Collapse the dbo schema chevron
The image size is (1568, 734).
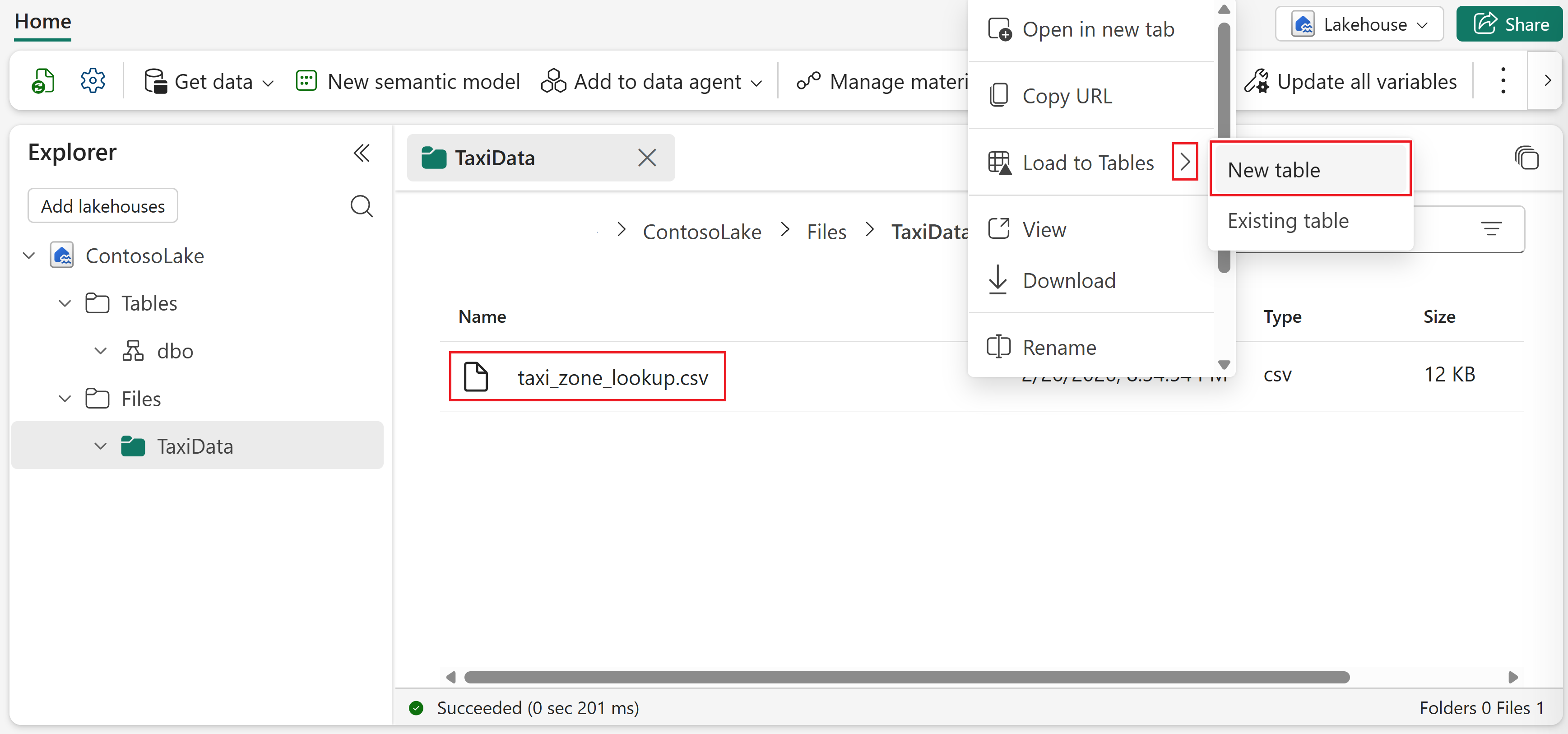tap(101, 351)
